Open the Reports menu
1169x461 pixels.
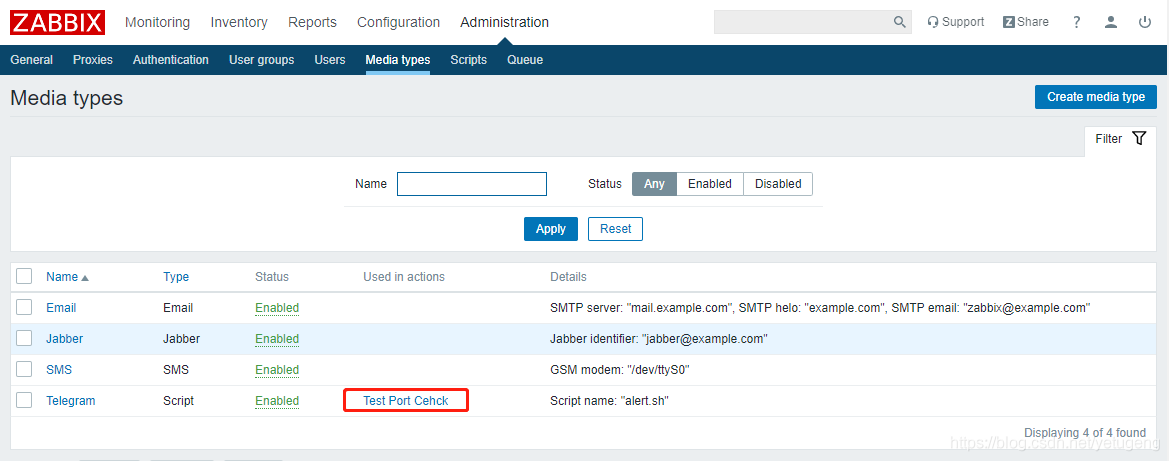click(x=312, y=22)
